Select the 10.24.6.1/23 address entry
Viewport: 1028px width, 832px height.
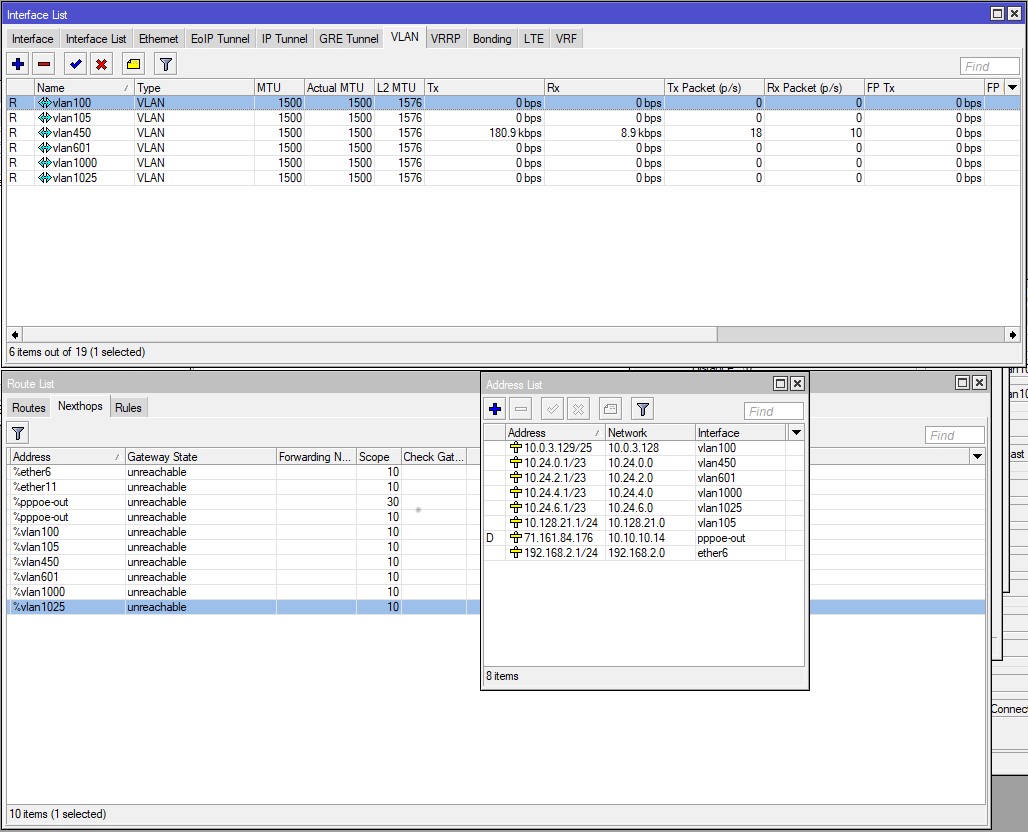coord(644,508)
